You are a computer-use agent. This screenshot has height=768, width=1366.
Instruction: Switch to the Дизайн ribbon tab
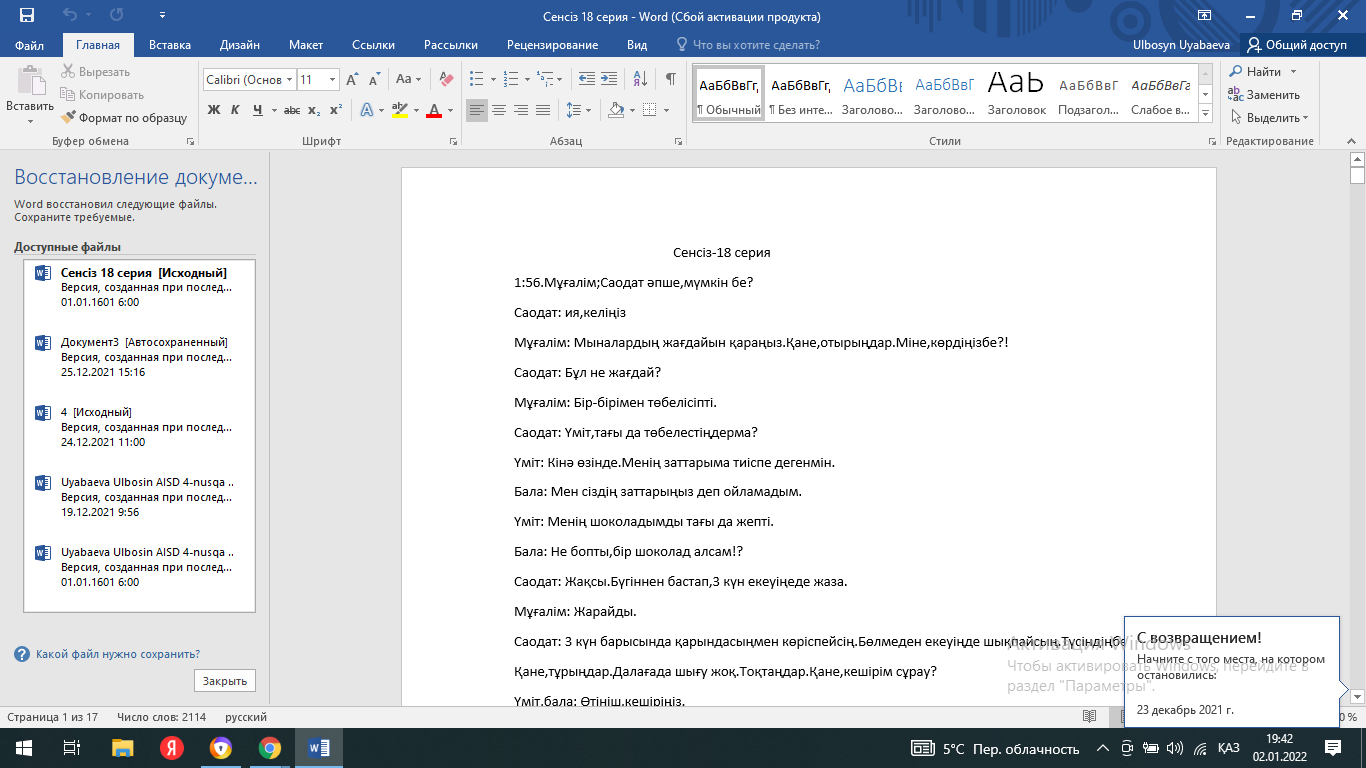tap(240, 45)
